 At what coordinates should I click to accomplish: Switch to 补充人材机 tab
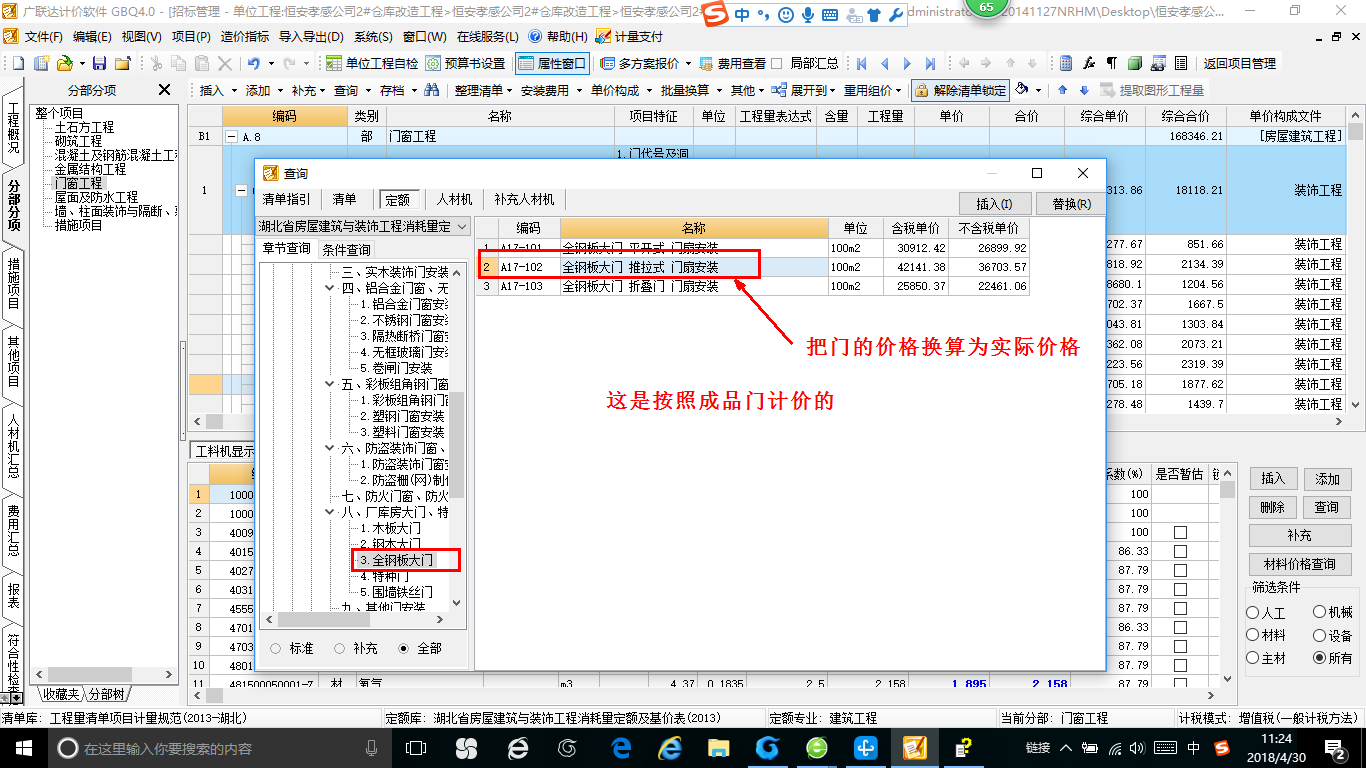(x=524, y=199)
